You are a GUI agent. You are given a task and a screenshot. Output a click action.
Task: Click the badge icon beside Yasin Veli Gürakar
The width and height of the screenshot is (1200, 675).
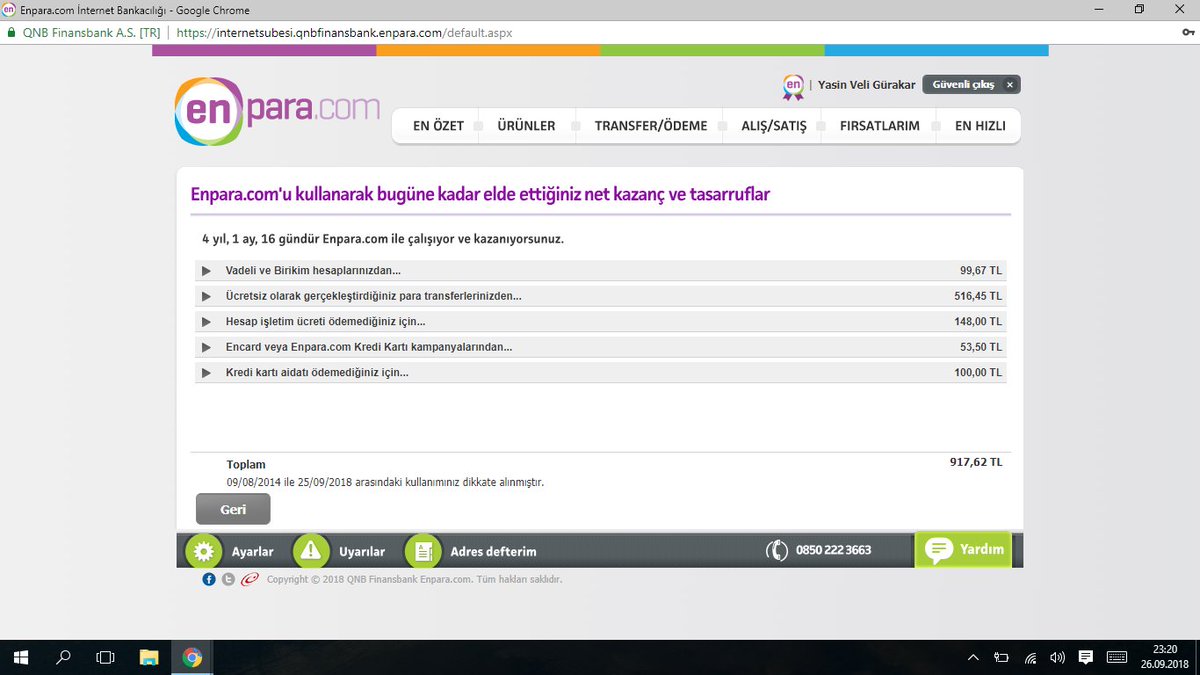coord(793,87)
